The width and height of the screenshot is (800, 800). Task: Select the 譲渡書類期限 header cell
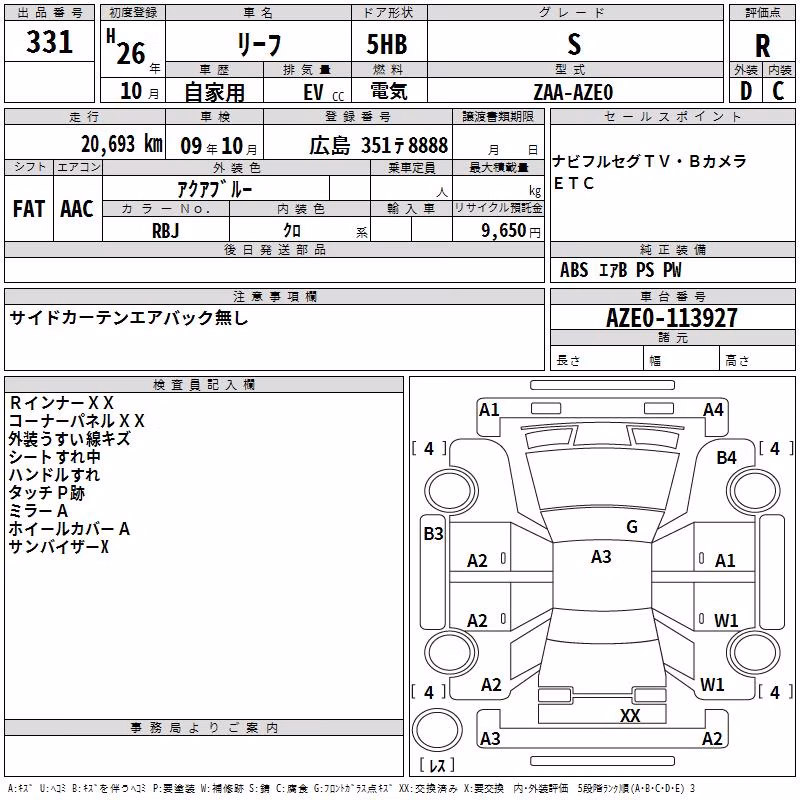point(498,117)
